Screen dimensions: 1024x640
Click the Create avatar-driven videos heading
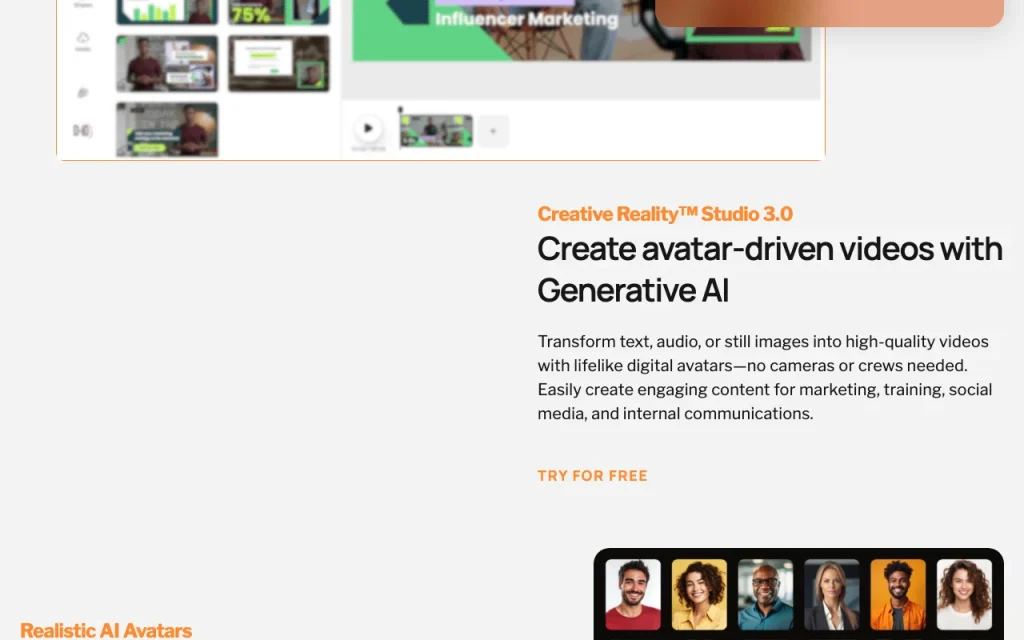click(769, 269)
